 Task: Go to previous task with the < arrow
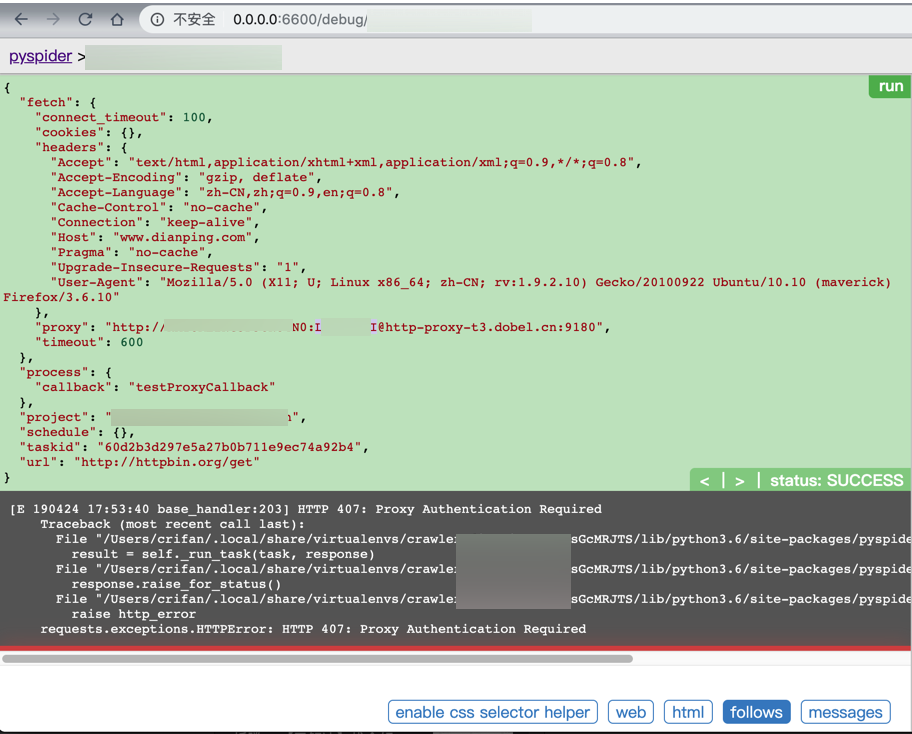704,481
